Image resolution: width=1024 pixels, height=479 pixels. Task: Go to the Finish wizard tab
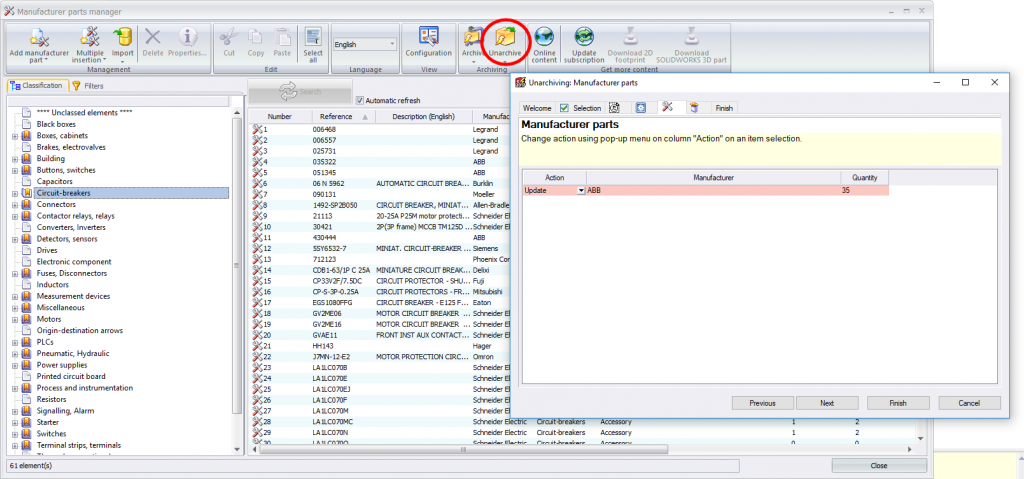tap(724, 108)
